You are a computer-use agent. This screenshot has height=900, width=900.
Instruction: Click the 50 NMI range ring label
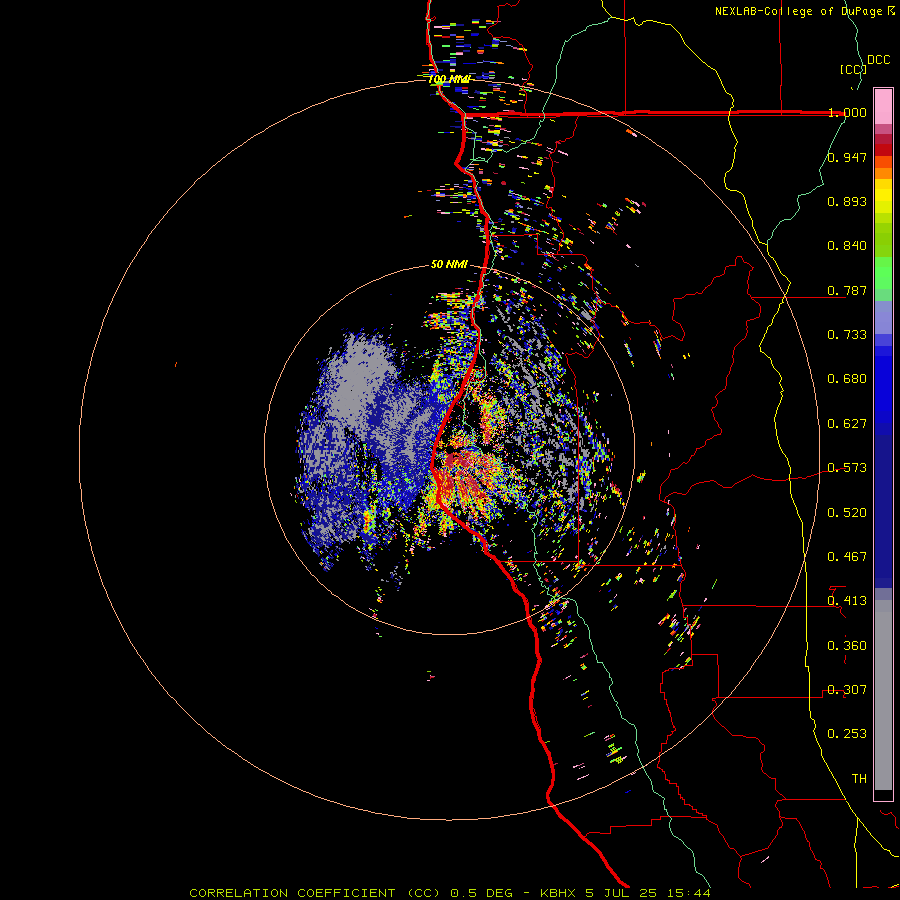[449, 264]
